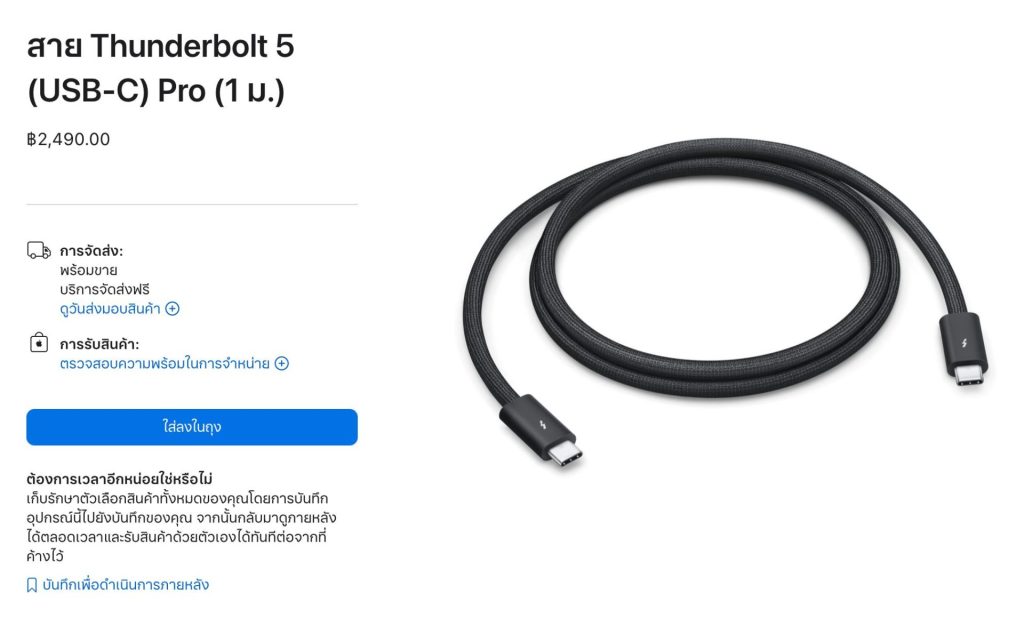The image size is (1024, 618).
Task: Click the การรับสินค้า: pickup heading
Action: click(99, 344)
